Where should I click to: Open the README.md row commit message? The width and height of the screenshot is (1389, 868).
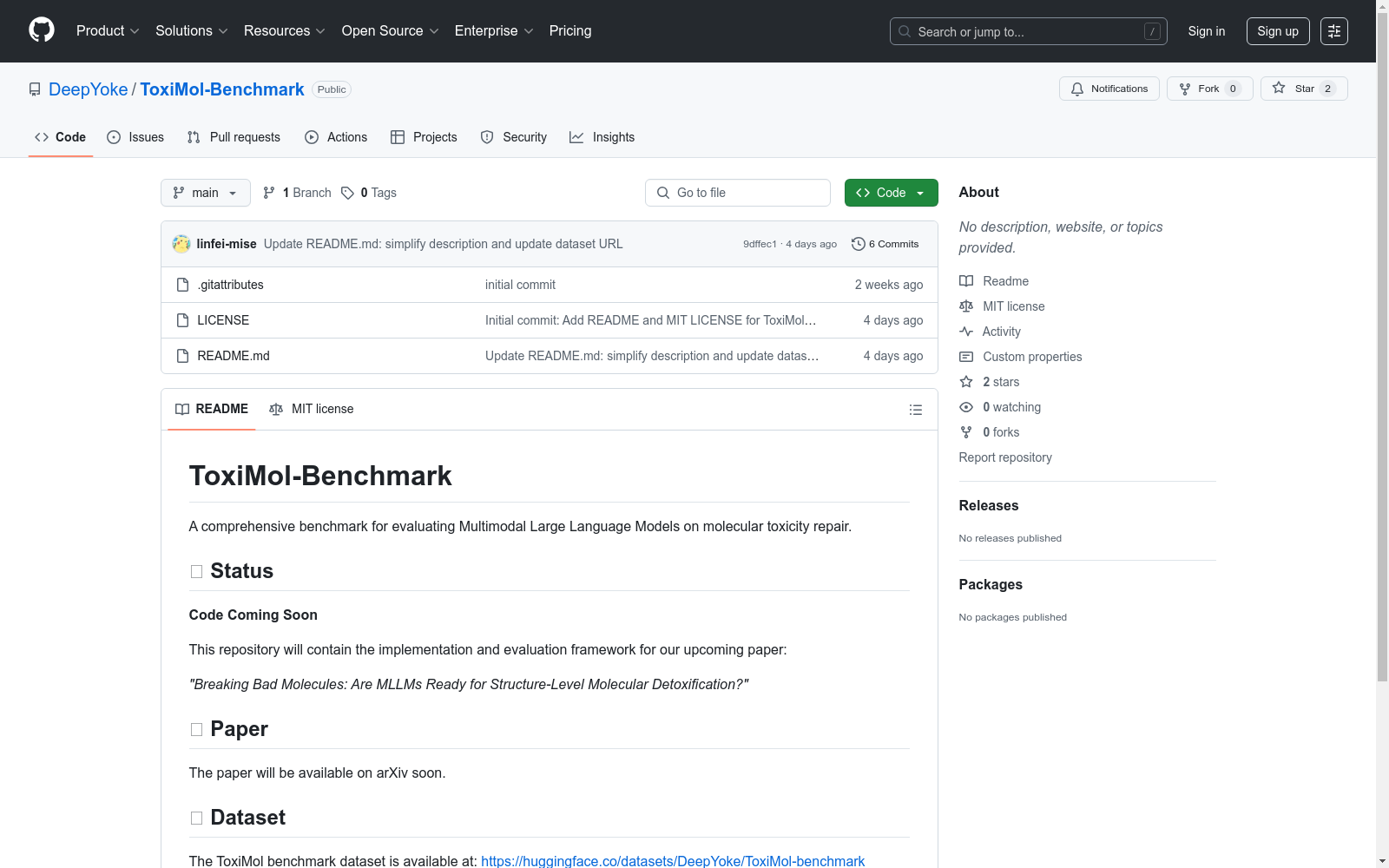[652, 356]
